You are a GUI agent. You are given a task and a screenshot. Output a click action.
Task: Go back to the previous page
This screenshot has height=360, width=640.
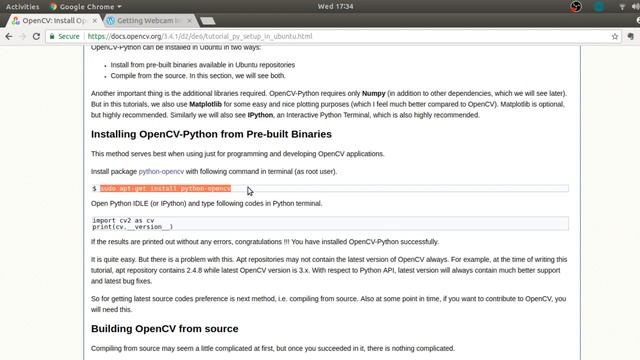pos(9,36)
